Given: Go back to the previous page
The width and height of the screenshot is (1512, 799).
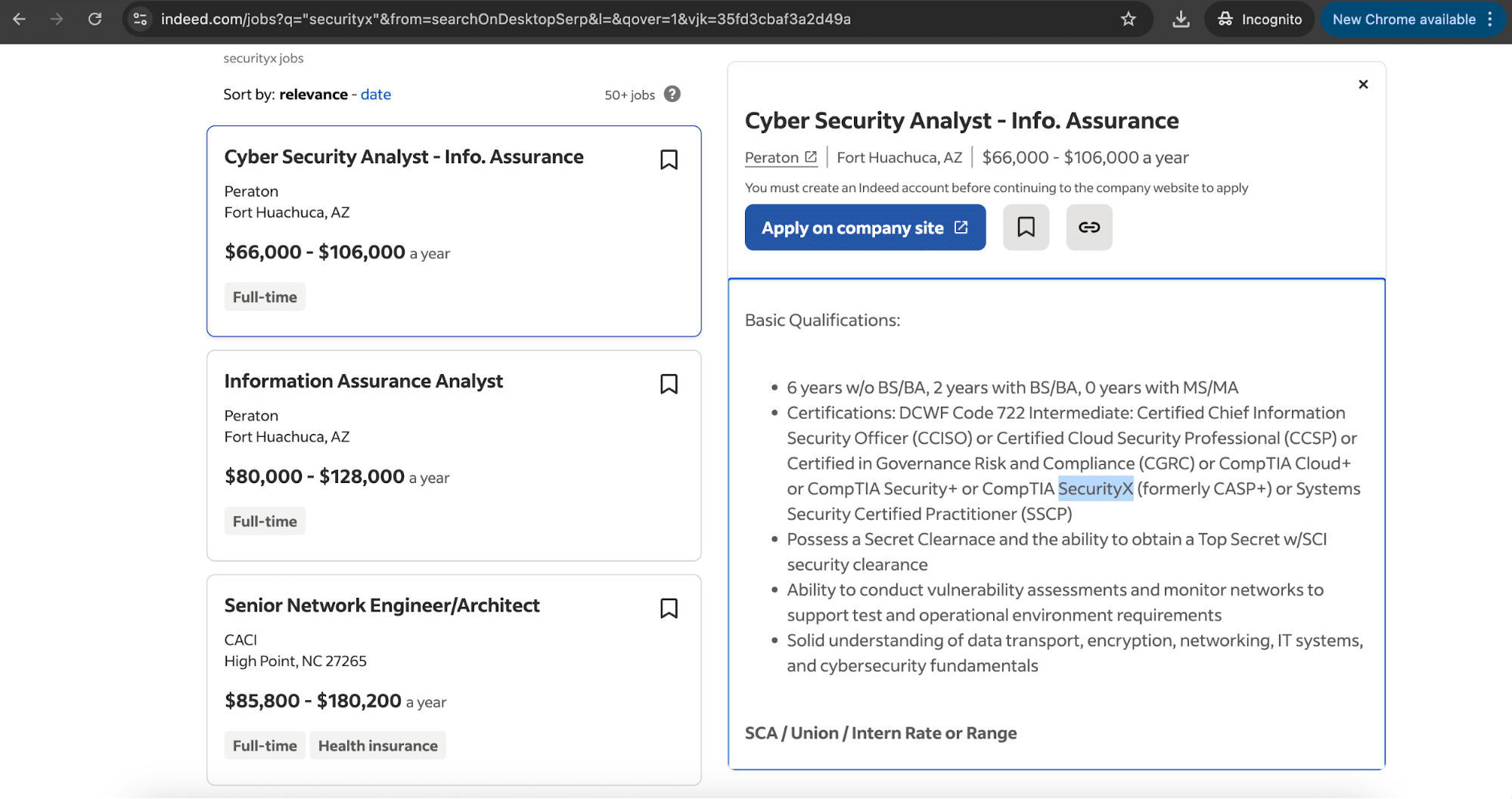Looking at the screenshot, I should click(20, 19).
